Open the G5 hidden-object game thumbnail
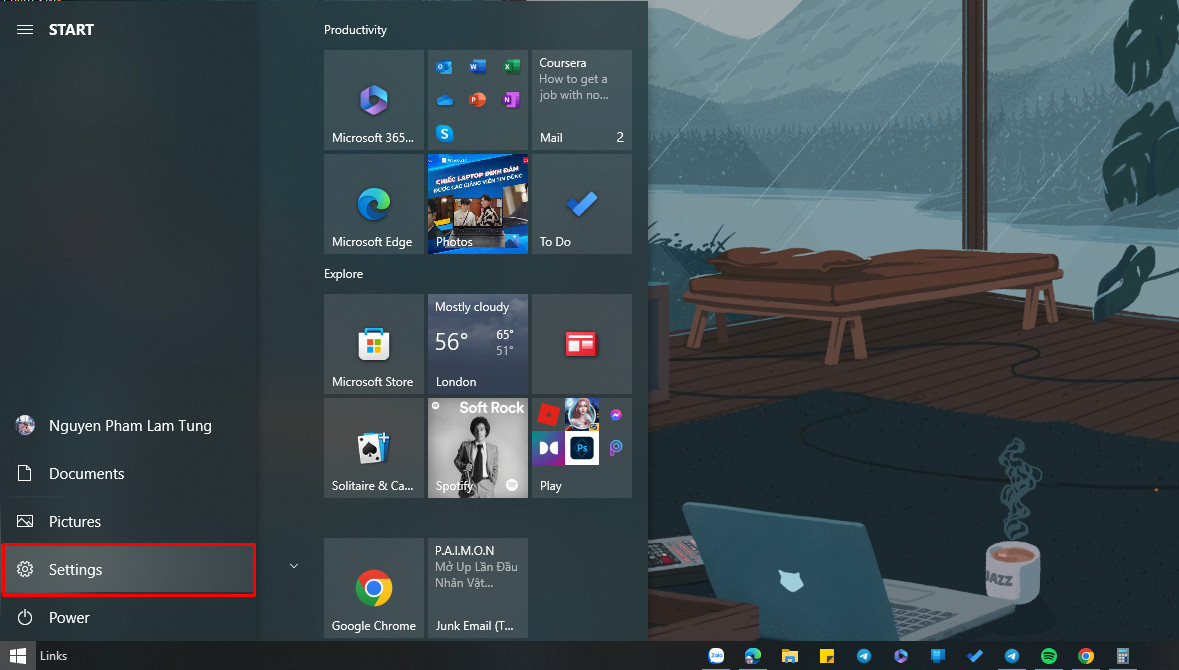Image resolution: width=1179 pixels, height=670 pixels. pyautogui.click(x=582, y=414)
